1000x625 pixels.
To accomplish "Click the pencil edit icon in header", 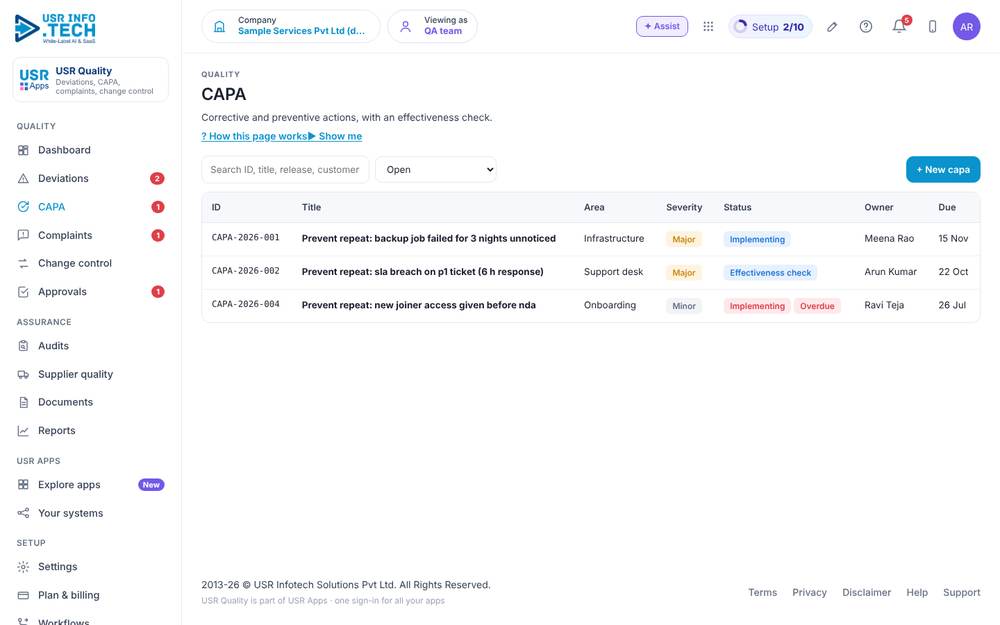I will tap(832, 27).
